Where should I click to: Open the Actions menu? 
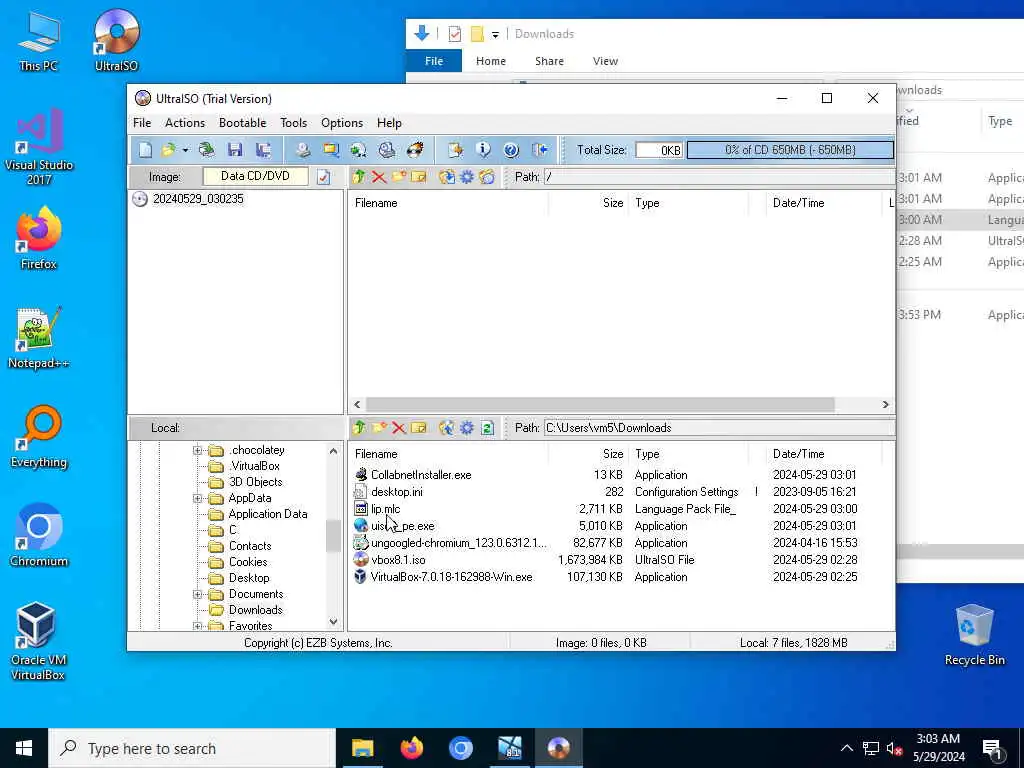pos(185,123)
